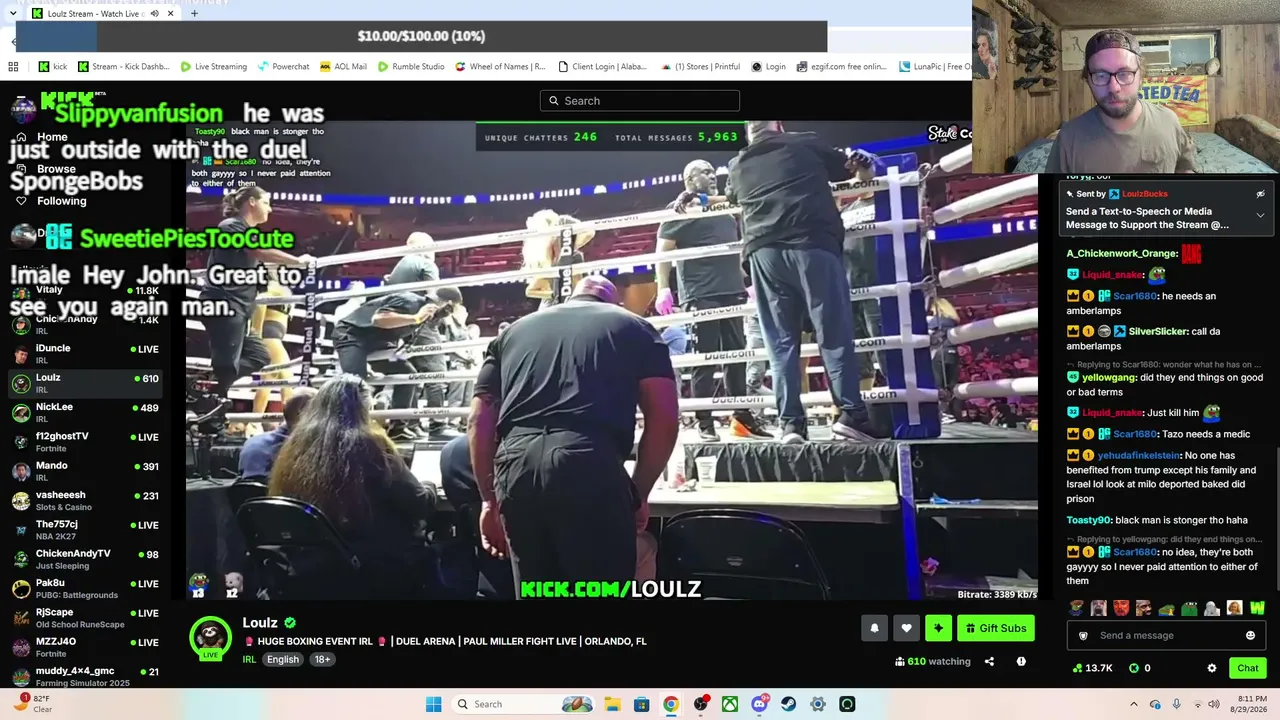
Task: Open a new browser tab
Action: tap(194, 14)
